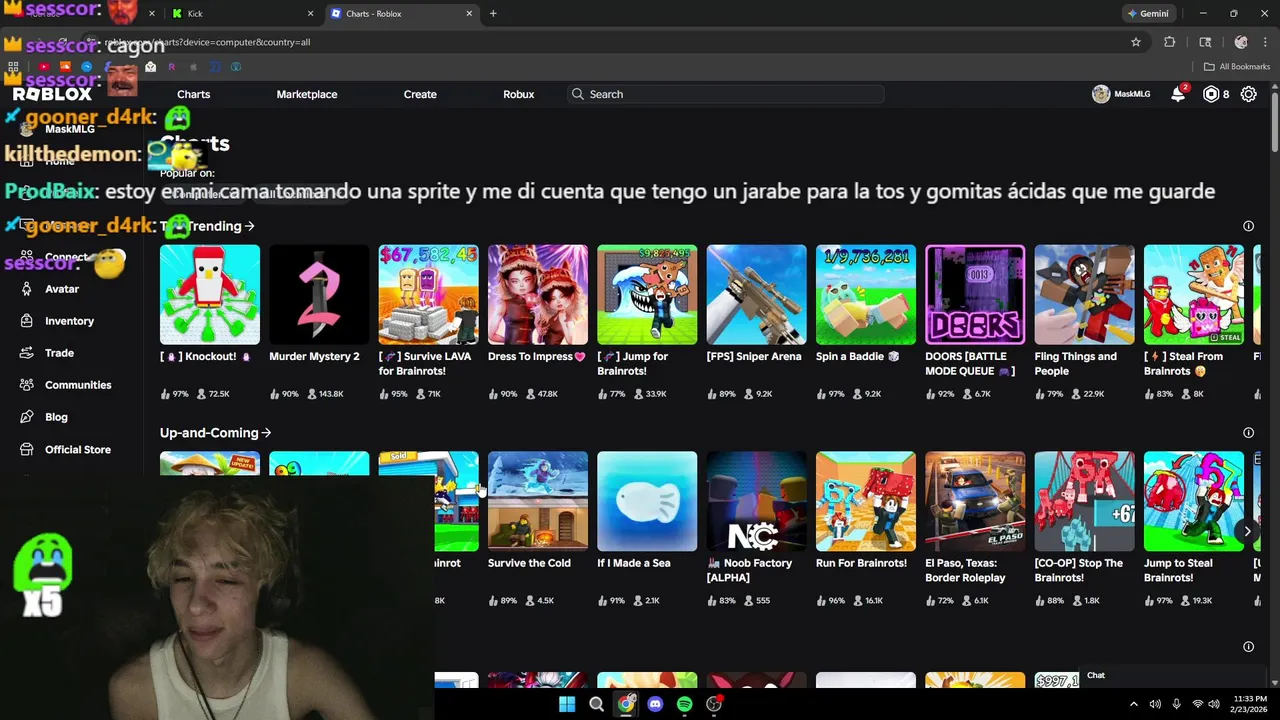This screenshot has height=720, width=1280.
Task: Open Fling Things and People thumbnail
Action: pyautogui.click(x=1084, y=295)
